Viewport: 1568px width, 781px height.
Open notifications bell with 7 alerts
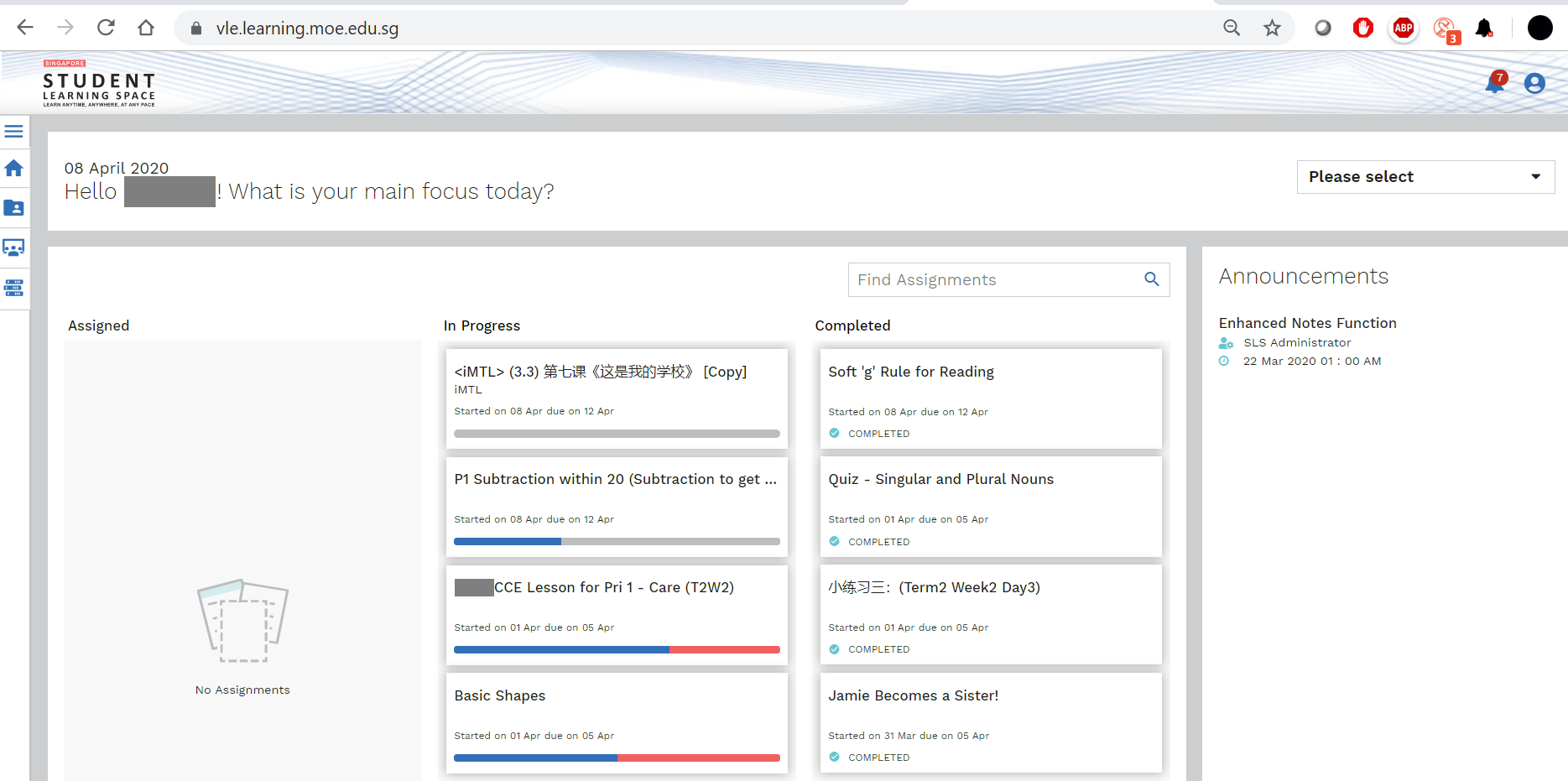point(1495,82)
